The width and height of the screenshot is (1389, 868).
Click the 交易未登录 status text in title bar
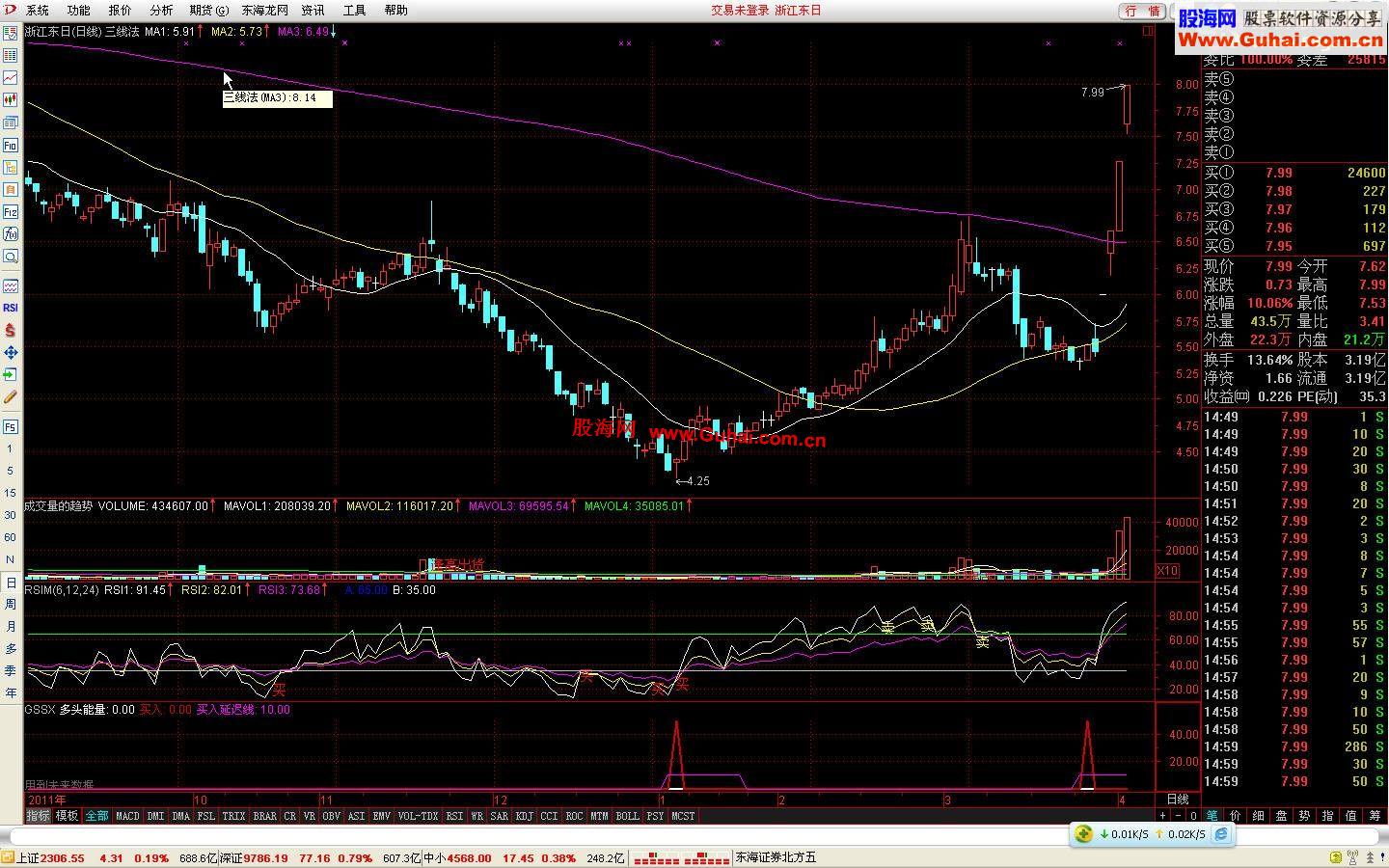coord(741,11)
